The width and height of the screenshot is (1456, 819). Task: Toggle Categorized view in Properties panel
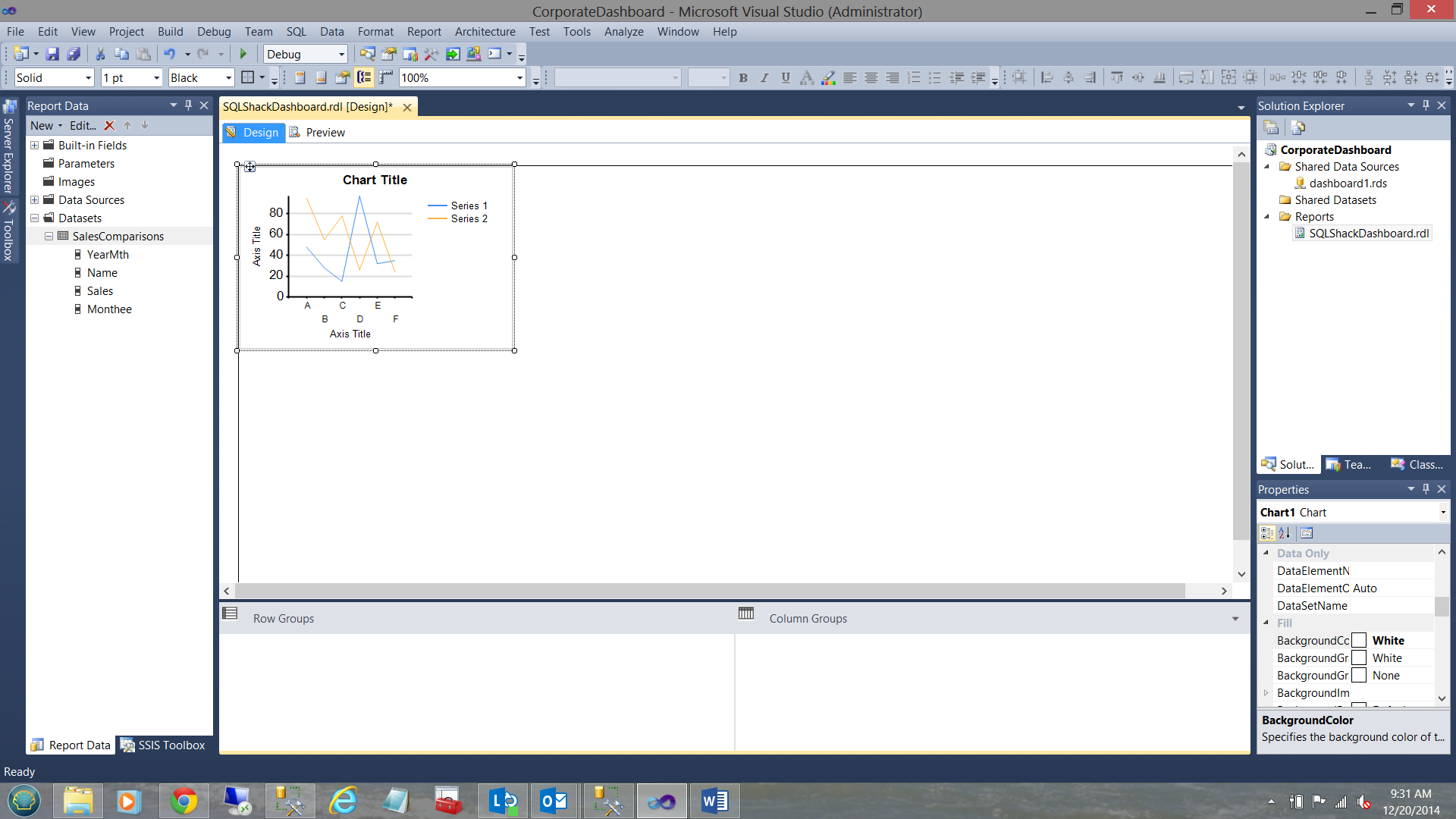click(x=1267, y=533)
